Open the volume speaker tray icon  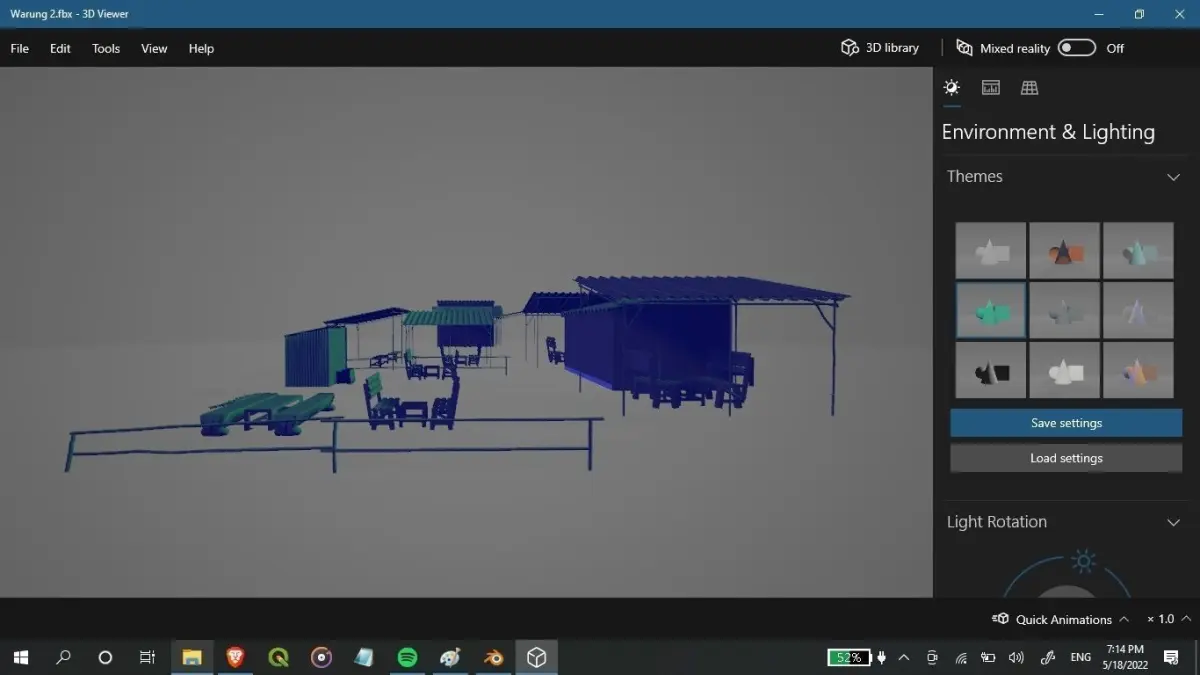coord(1016,657)
